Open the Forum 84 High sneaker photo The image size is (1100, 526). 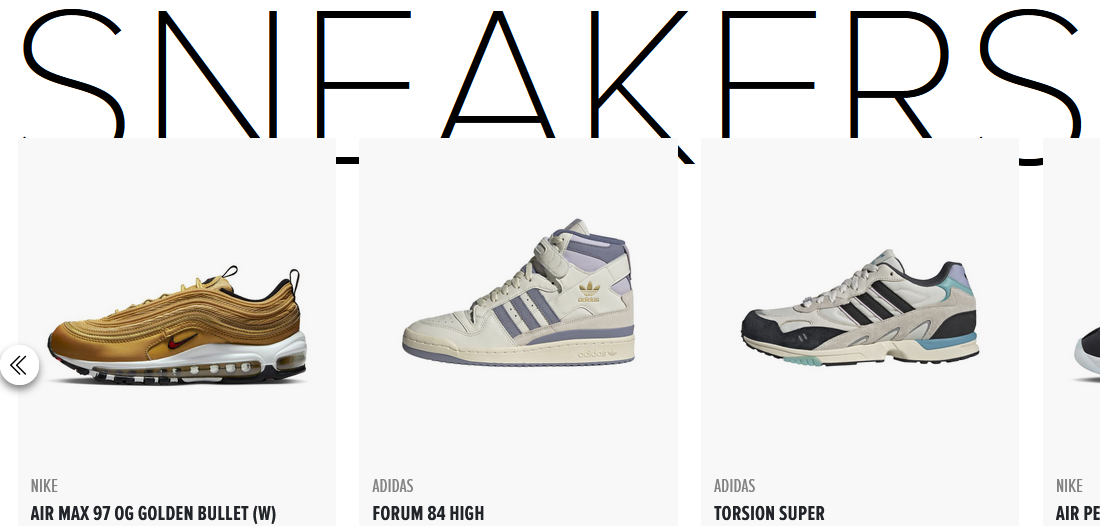(x=518, y=292)
